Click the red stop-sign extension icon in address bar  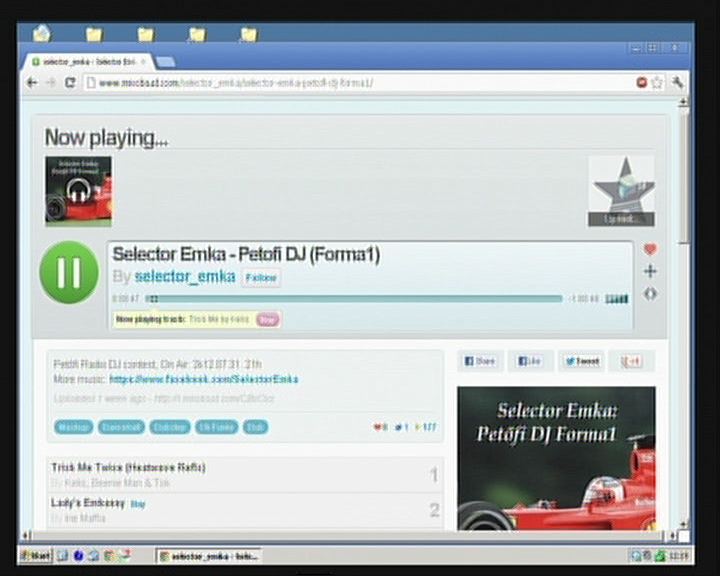[641, 83]
